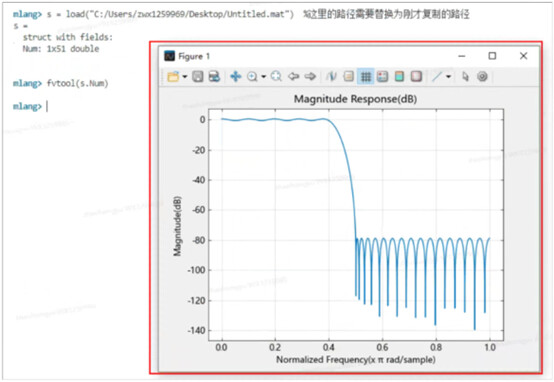Click the Magnitude(dB) y-axis label

[x=177, y=226]
